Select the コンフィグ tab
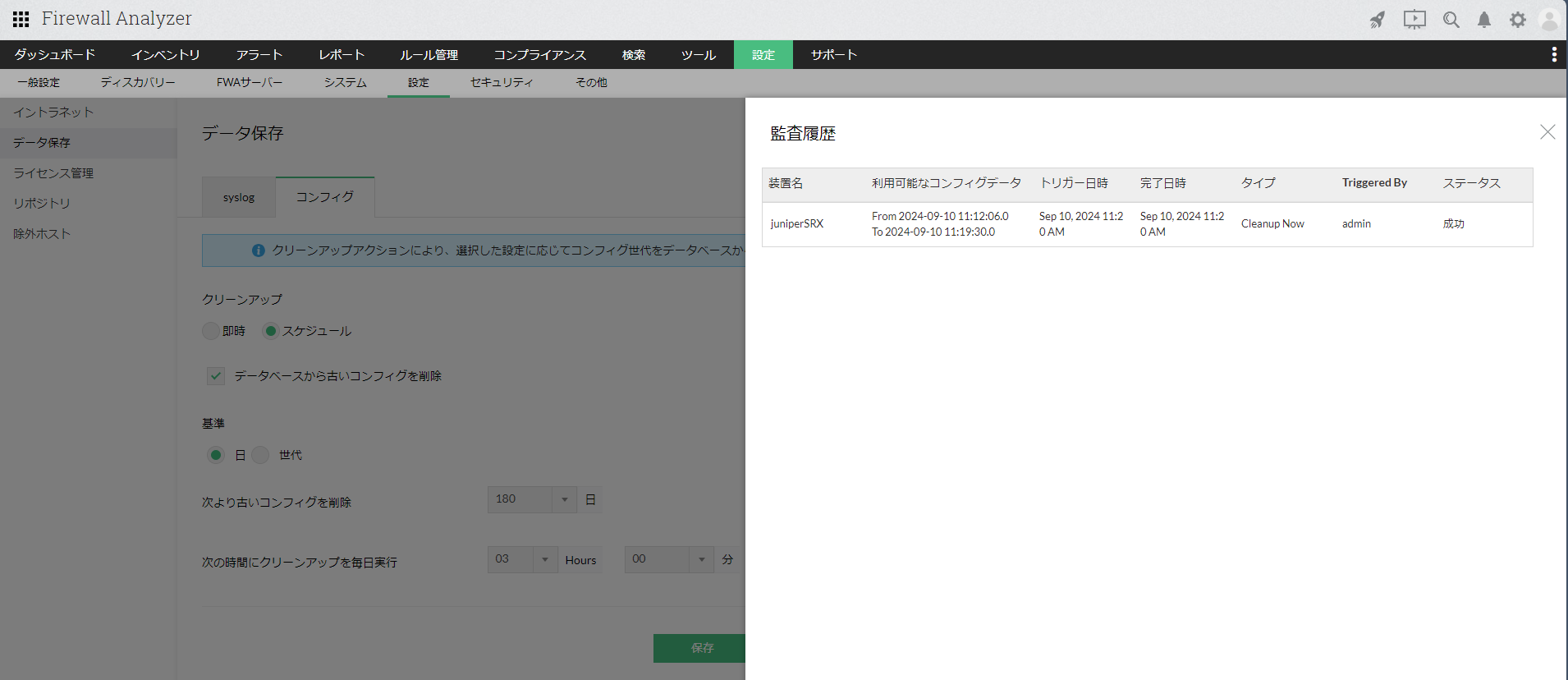This screenshot has height=680, width=1568. click(325, 197)
